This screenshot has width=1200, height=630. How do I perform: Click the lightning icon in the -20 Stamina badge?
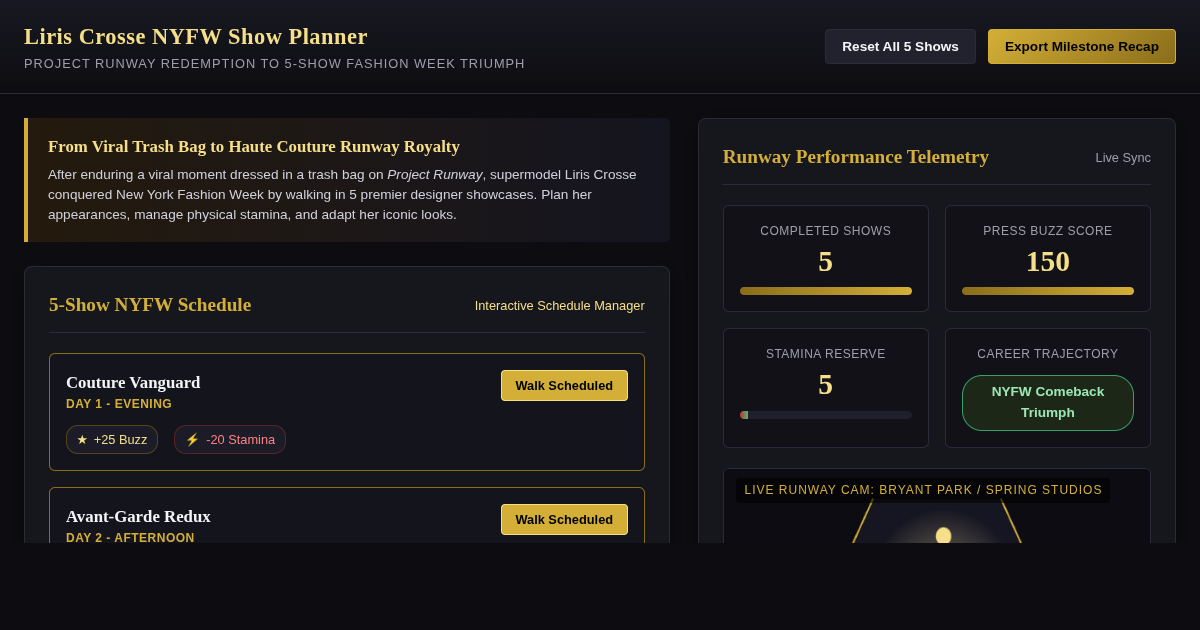click(192, 439)
